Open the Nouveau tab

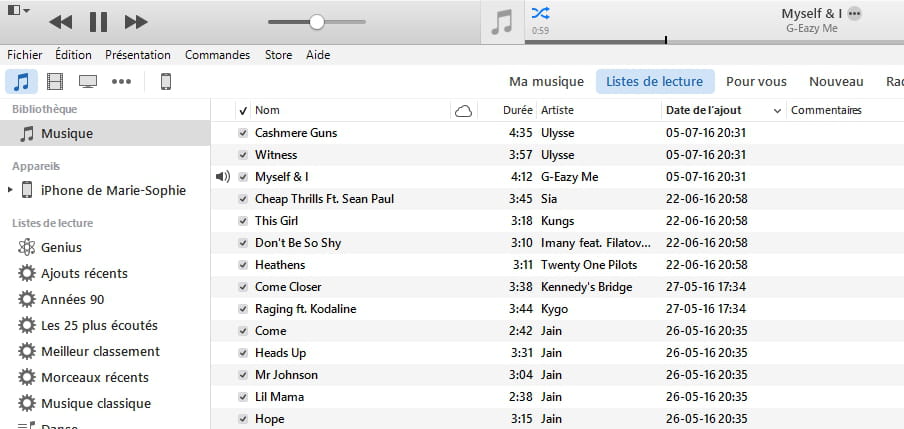point(837,82)
